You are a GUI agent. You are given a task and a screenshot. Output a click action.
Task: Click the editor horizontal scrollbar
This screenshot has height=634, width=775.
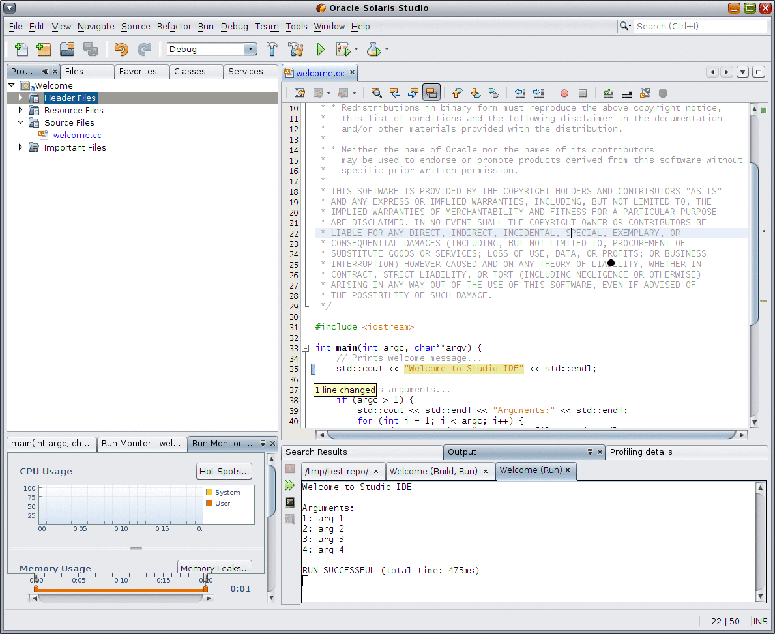click(x=531, y=434)
